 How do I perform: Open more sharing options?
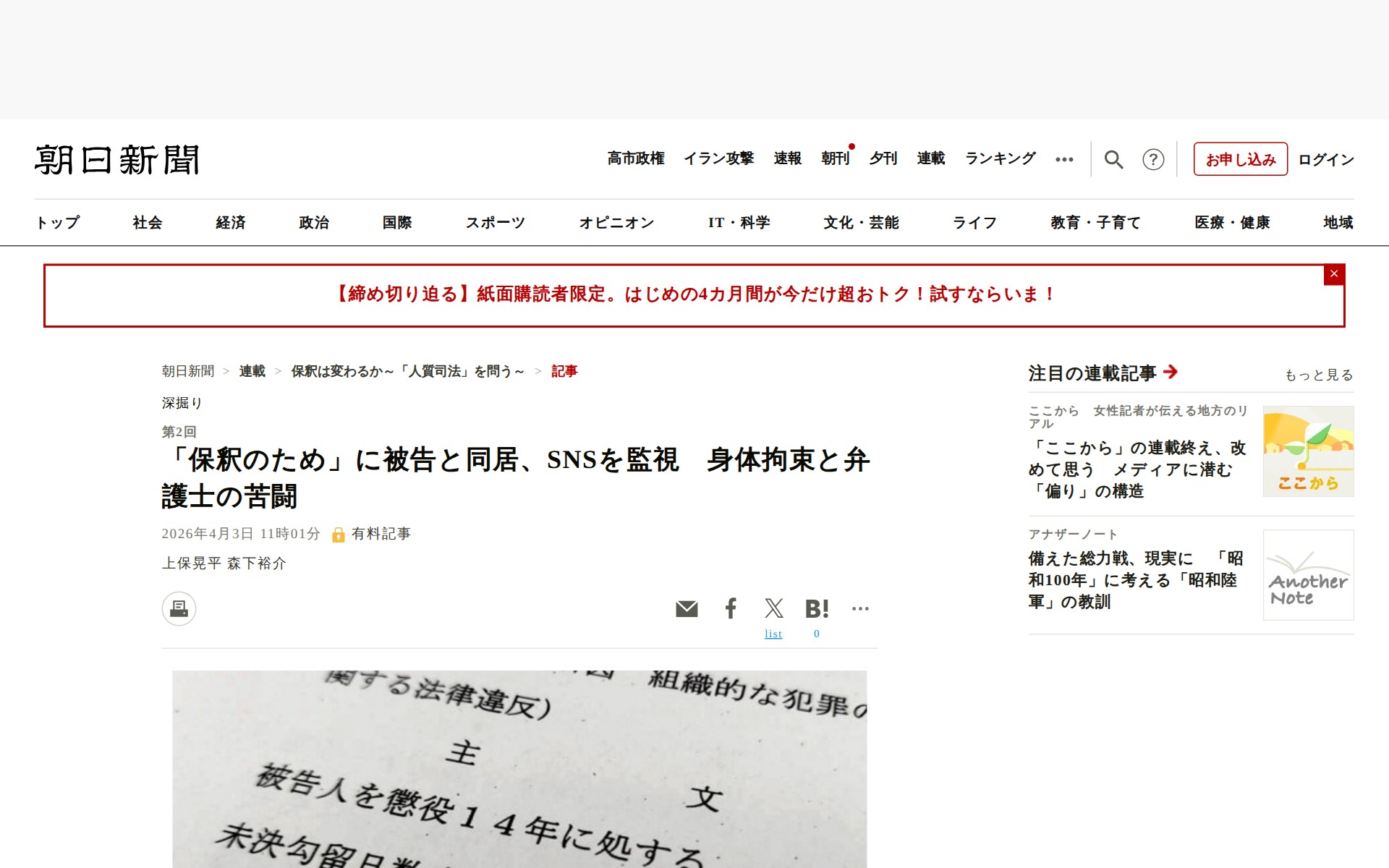tap(861, 608)
